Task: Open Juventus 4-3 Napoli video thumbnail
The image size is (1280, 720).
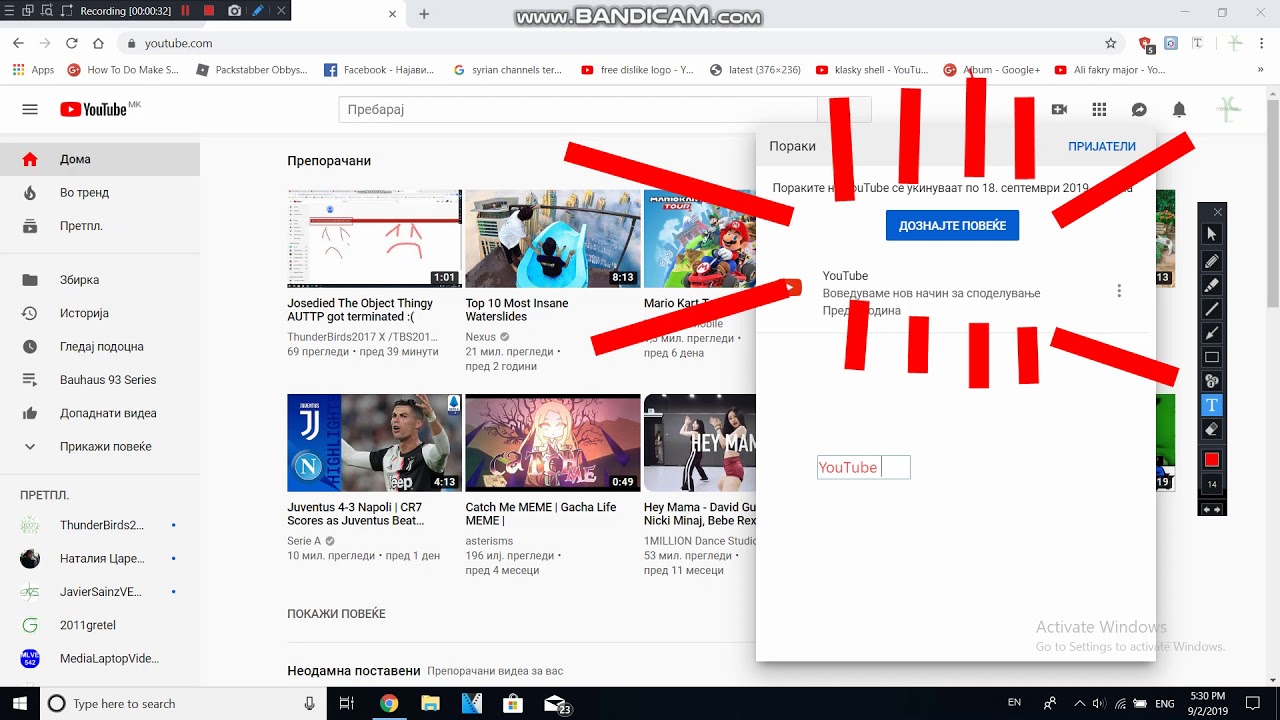Action: coord(374,443)
